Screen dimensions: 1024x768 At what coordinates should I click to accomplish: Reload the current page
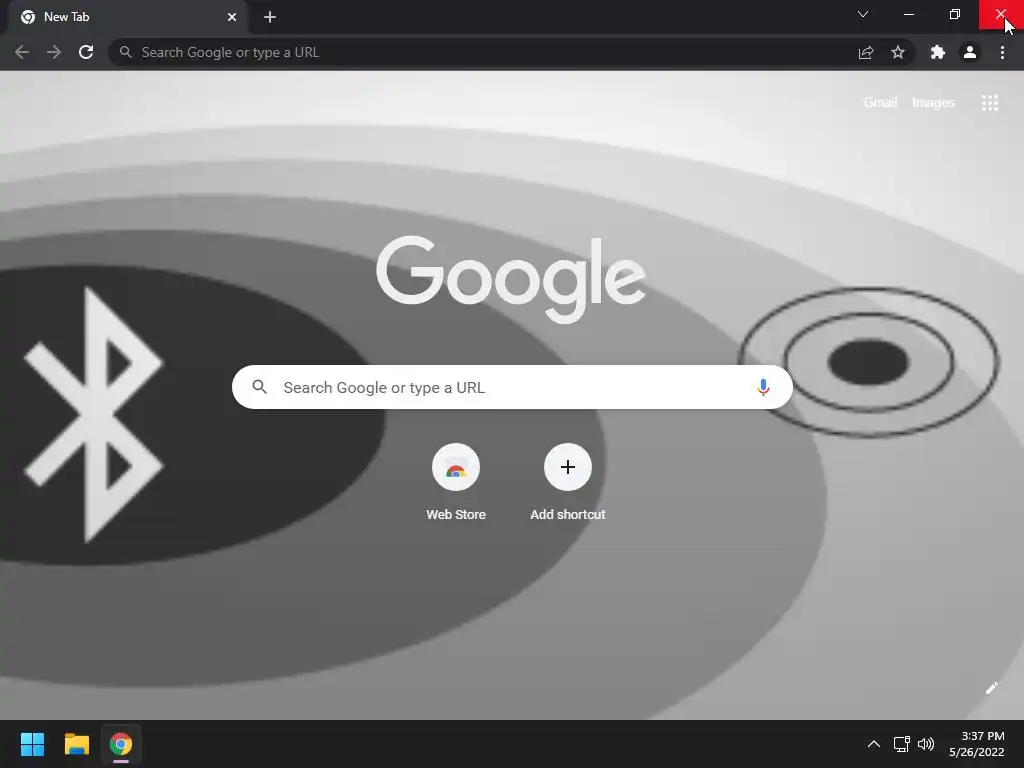(x=86, y=52)
